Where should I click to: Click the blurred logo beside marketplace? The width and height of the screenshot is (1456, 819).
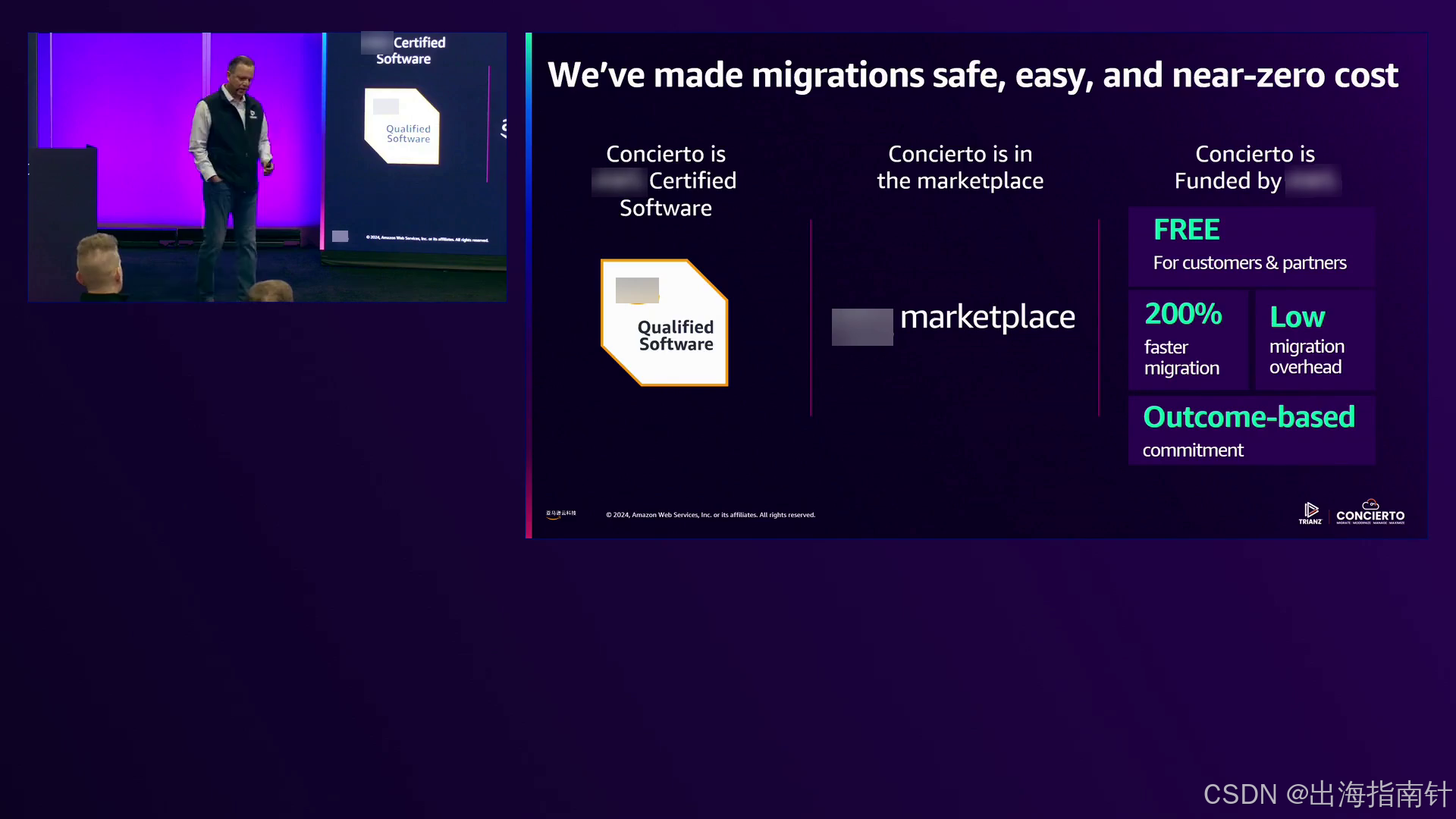pos(862,327)
